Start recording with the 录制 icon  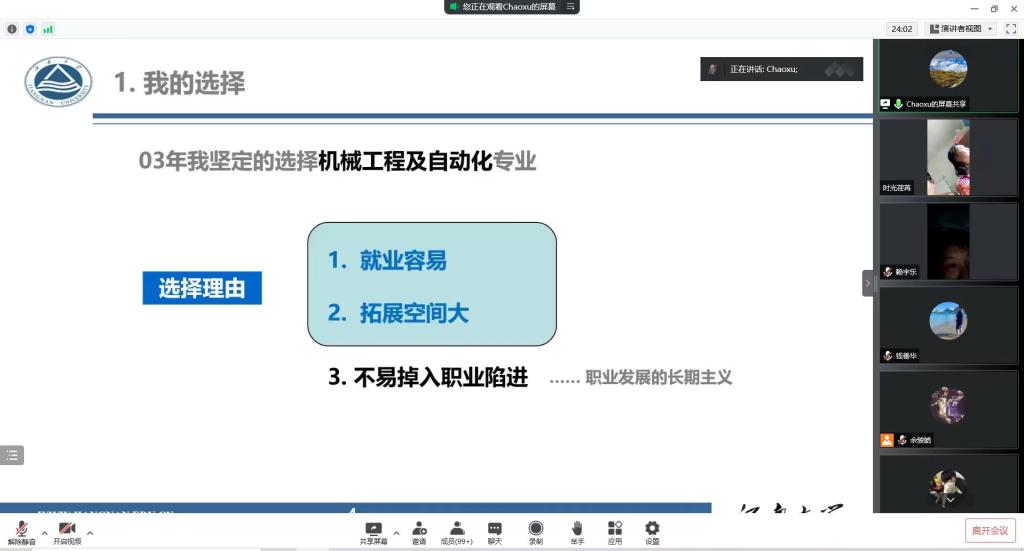pos(536,530)
